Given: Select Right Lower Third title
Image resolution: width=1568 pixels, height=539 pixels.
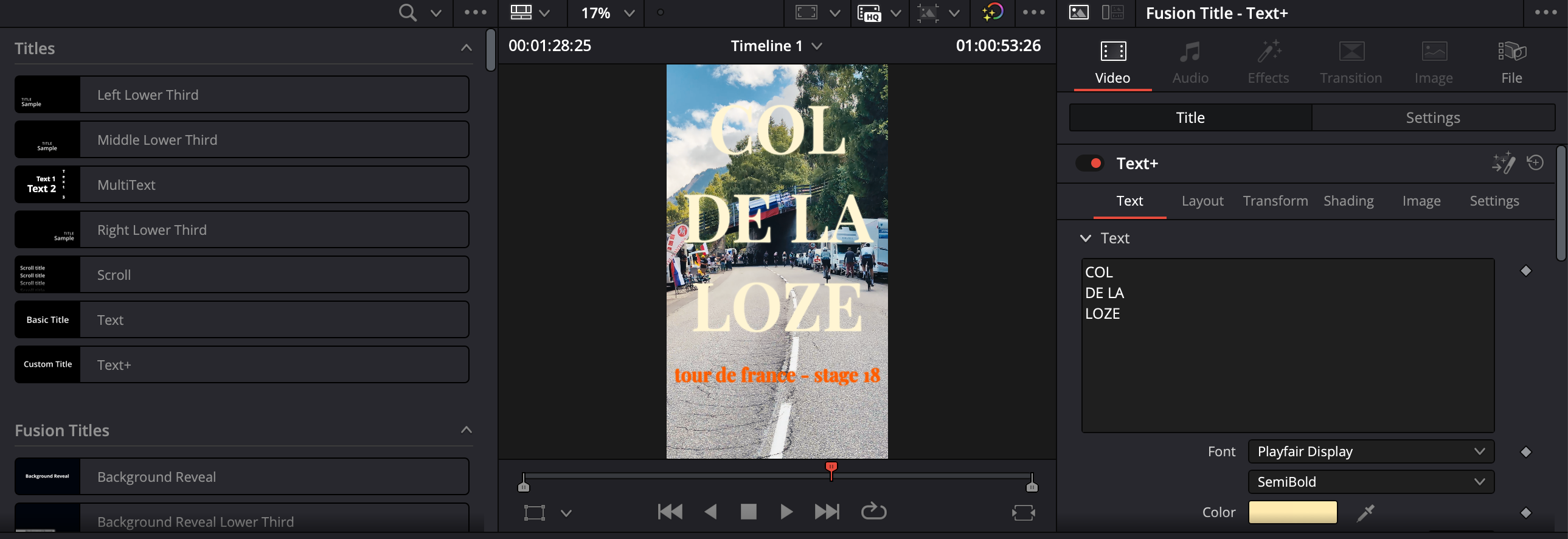Looking at the screenshot, I should (x=241, y=229).
